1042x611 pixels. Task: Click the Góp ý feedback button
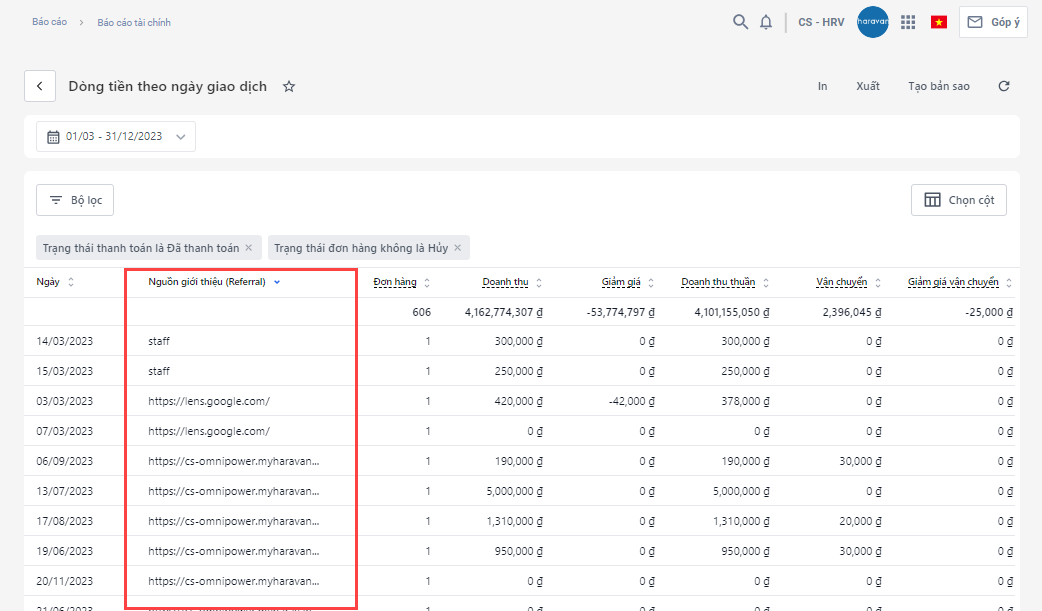pos(993,22)
